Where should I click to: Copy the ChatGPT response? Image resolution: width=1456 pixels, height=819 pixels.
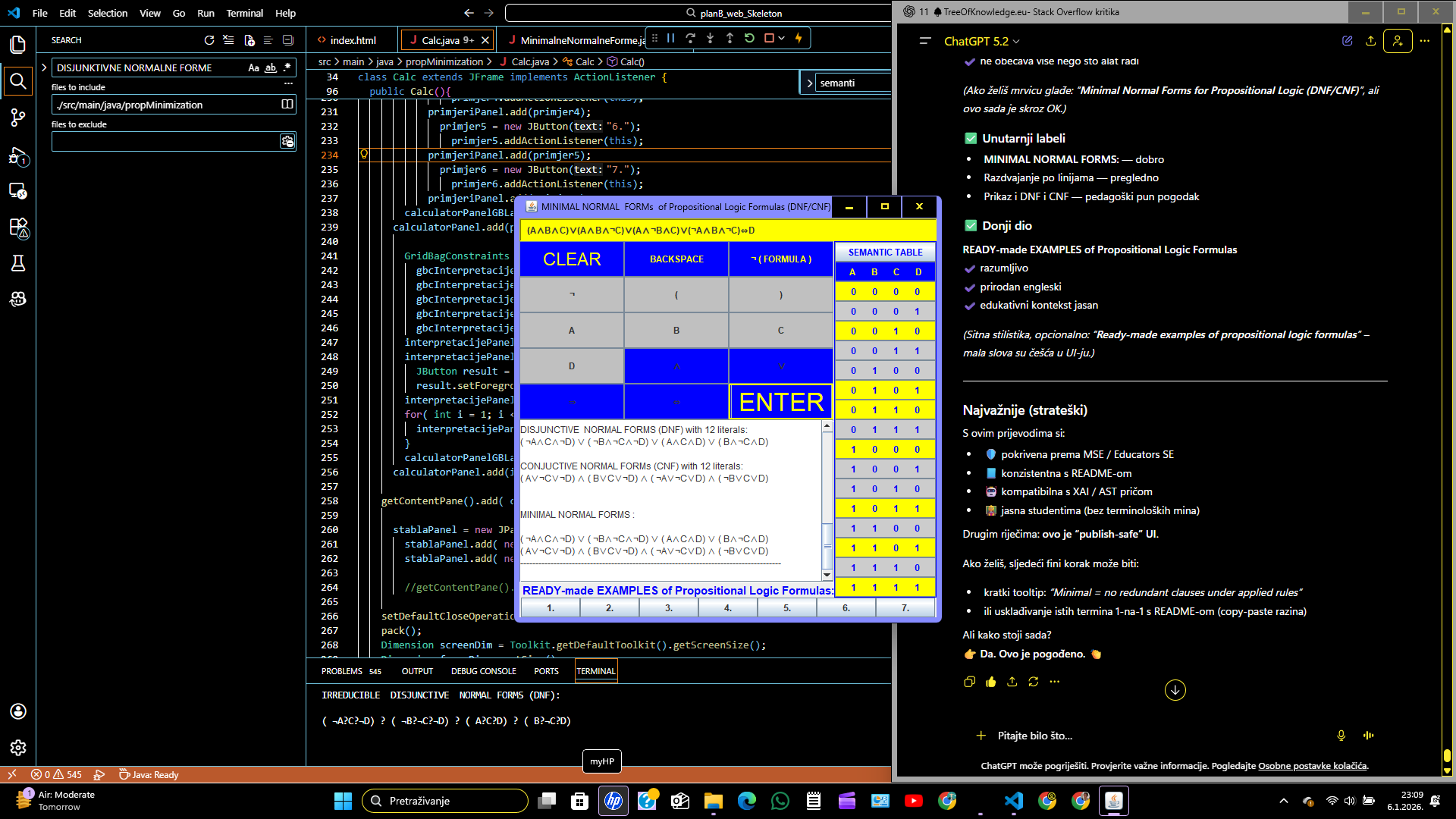click(969, 682)
